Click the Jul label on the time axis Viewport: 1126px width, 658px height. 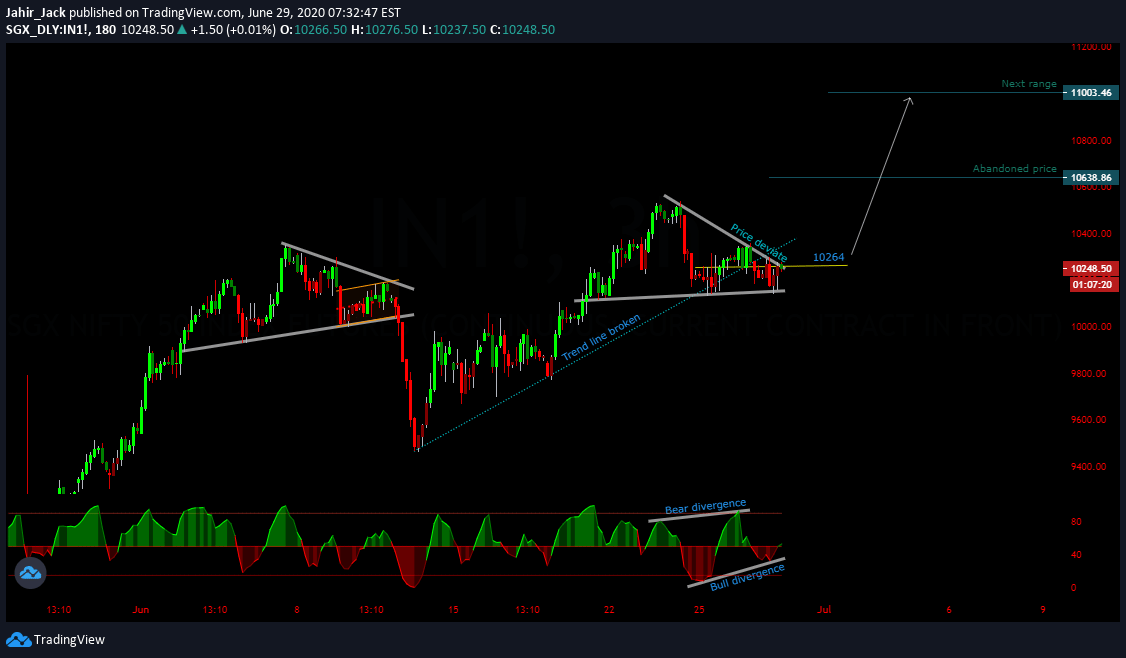click(x=824, y=609)
